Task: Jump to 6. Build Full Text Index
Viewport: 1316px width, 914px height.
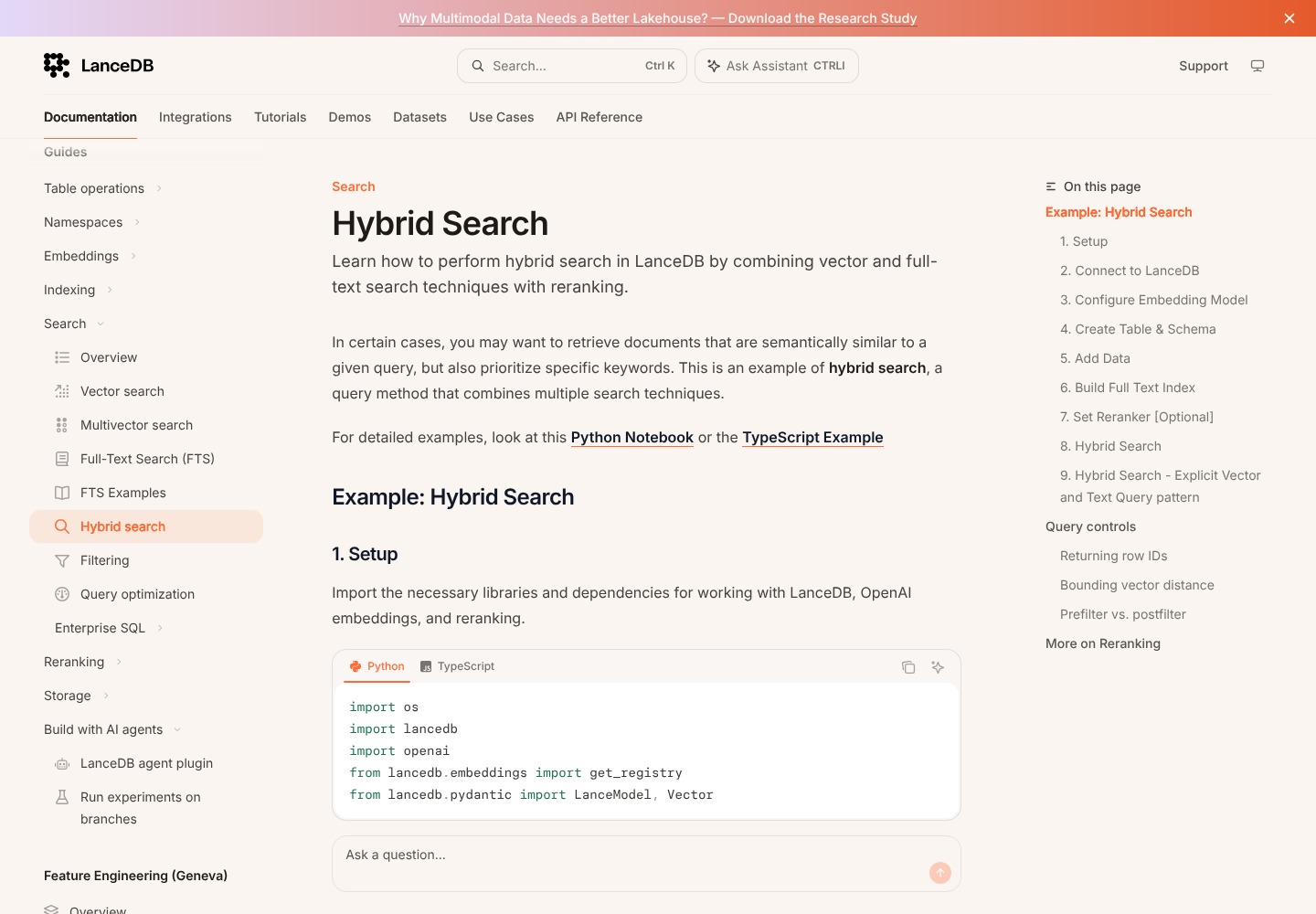Action: pyautogui.click(x=1128, y=388)
